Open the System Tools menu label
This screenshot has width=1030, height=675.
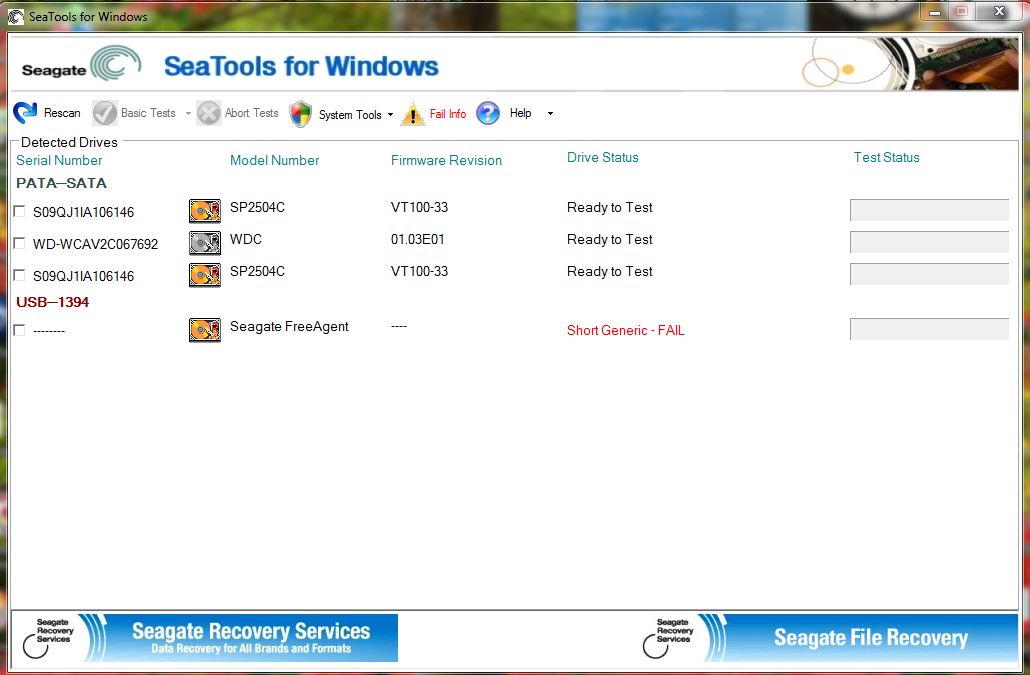tap(350, 115)
